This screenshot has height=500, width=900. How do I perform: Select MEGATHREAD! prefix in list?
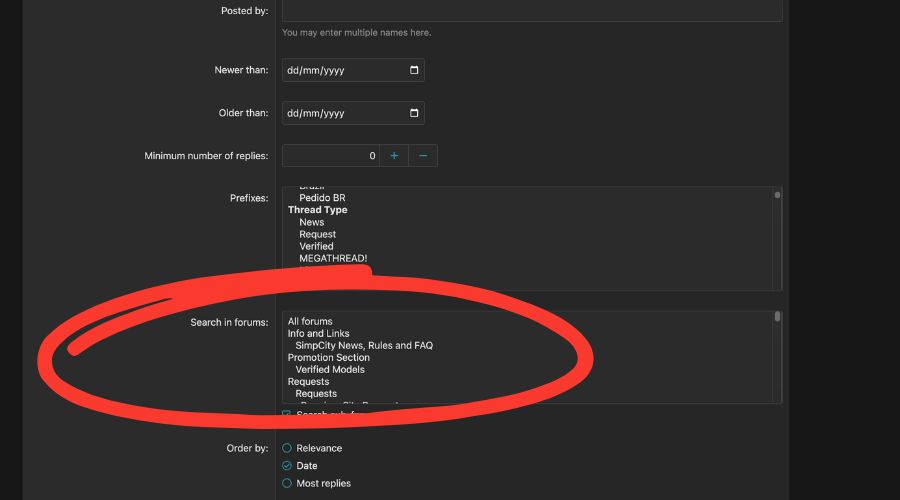(x=333, y=258)
